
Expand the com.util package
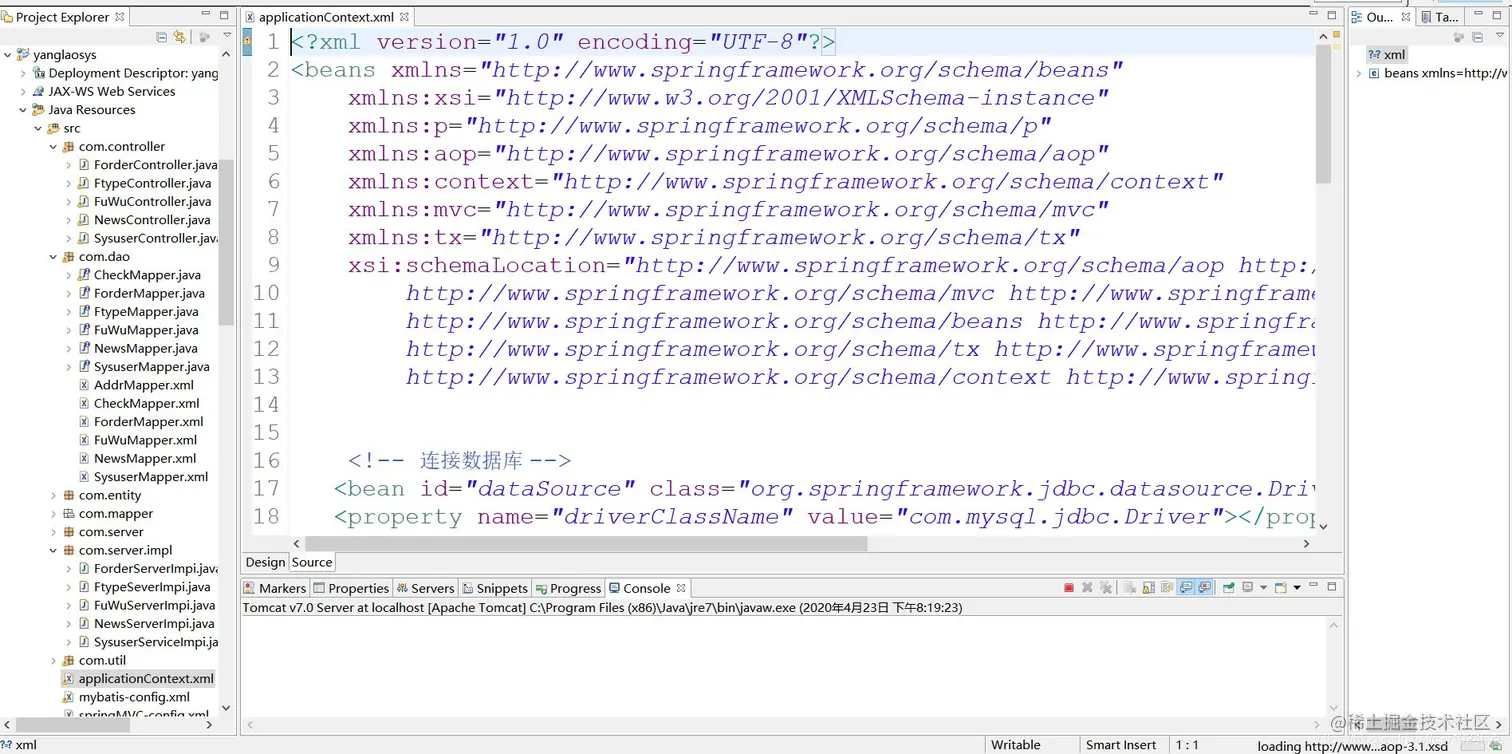53,661
